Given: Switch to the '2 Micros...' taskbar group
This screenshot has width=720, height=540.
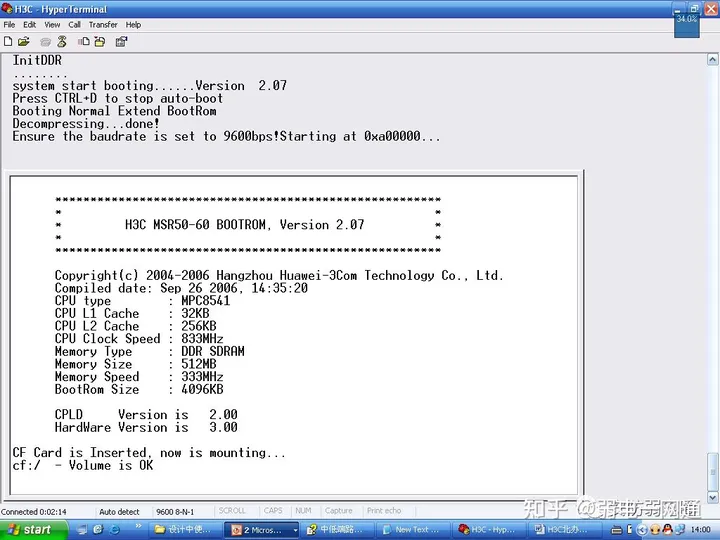Looking at the screenshot, I should (259, 530).
